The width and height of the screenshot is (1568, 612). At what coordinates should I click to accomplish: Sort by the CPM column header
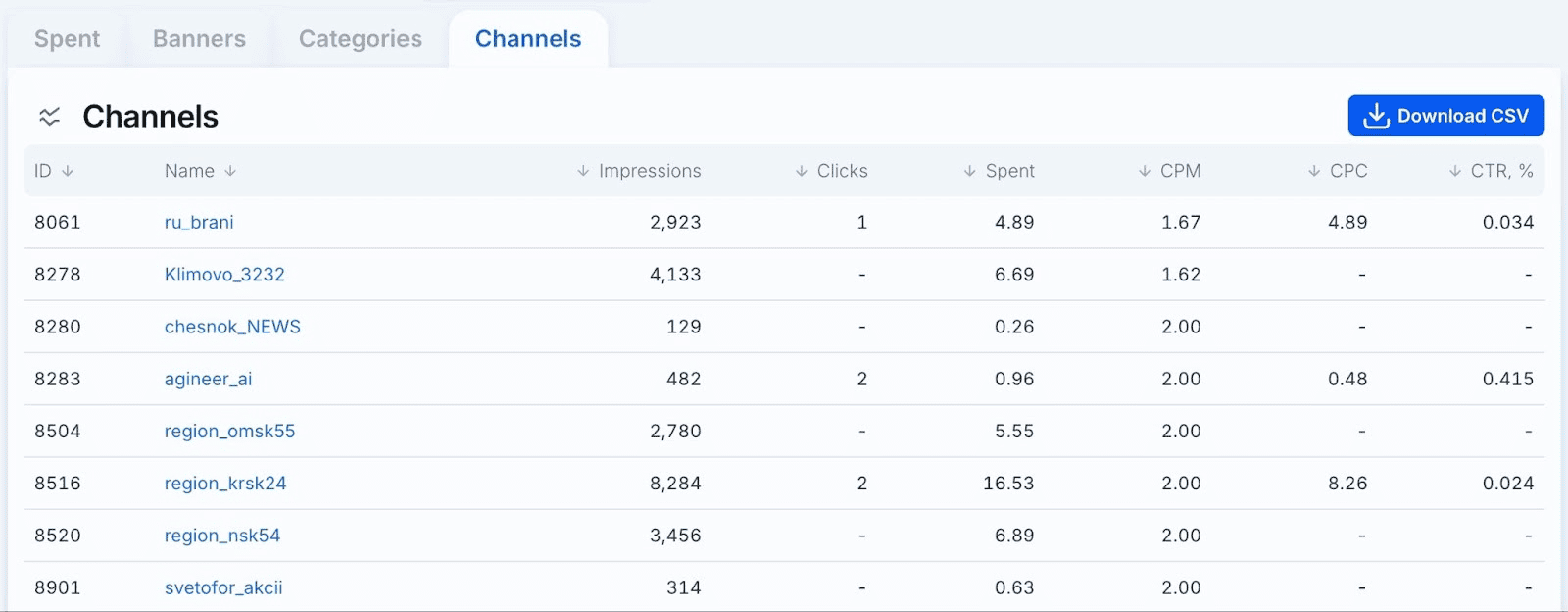[1169, 171]
